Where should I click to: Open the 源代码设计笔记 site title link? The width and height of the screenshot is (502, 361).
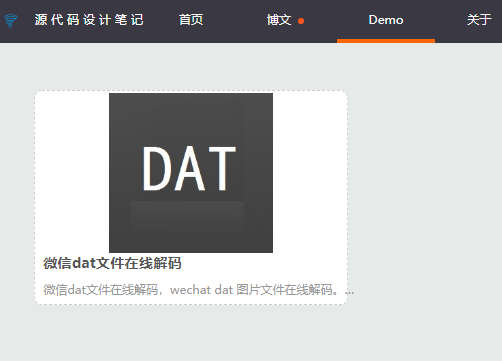[x=89, y=20]
